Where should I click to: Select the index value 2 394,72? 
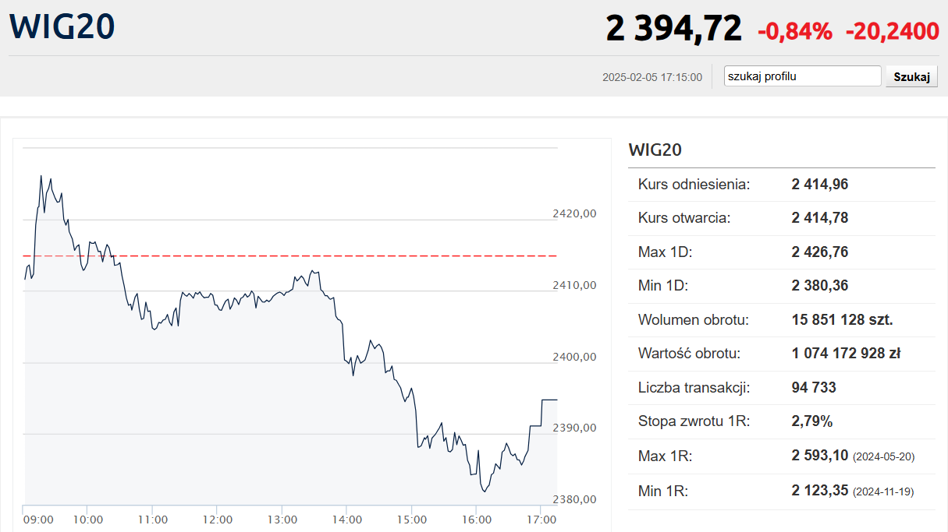tap(674, 29)
